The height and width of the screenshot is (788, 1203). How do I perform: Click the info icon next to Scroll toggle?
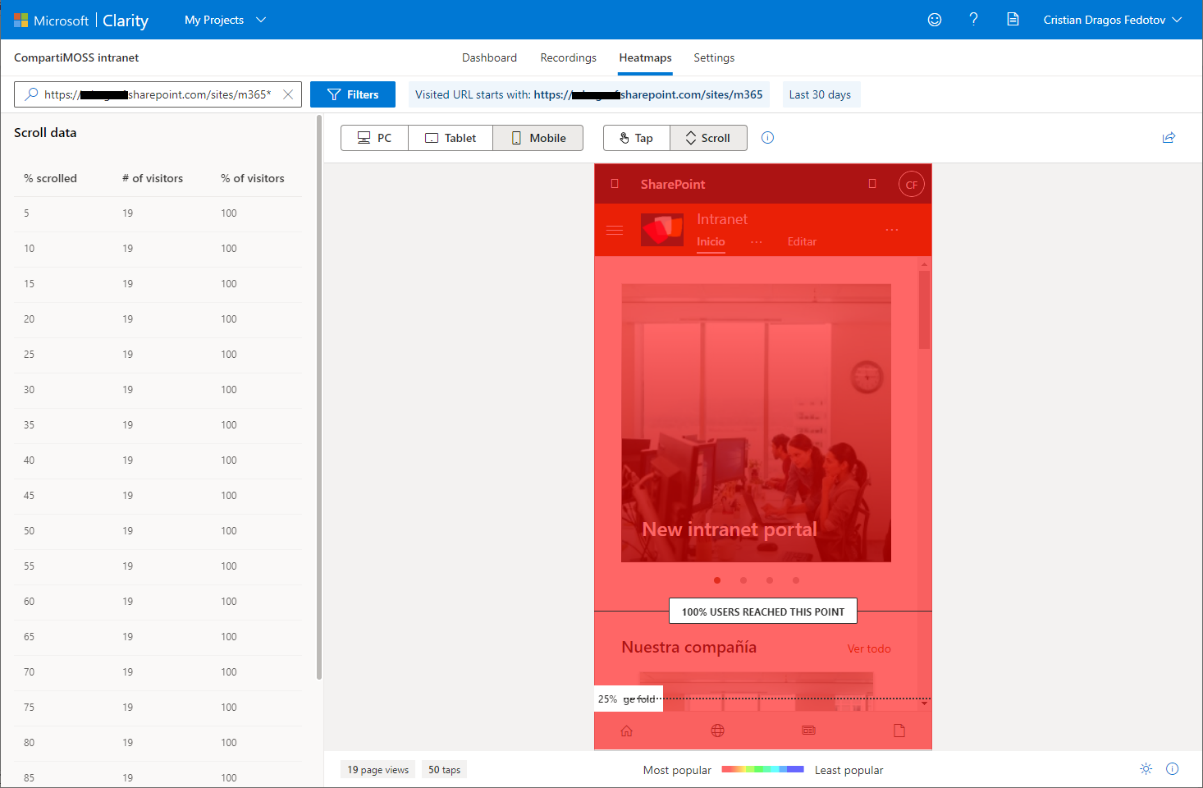[767, 137]
